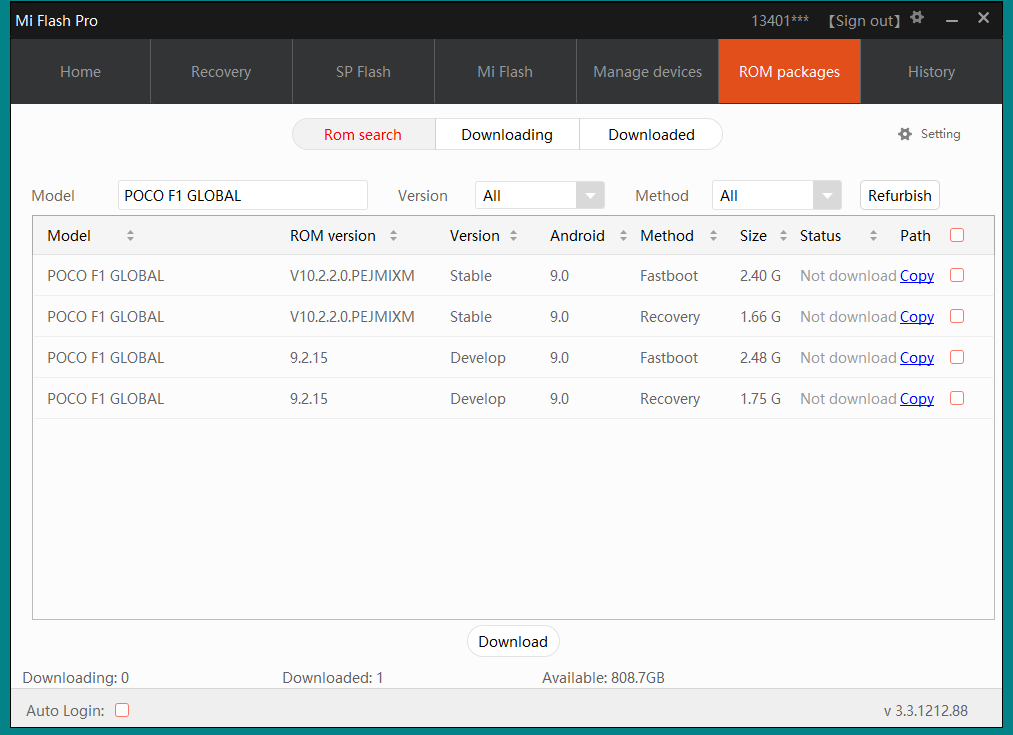This screenshot has height=735, width=1013.
Task: Close the Mi Flash Pro window
Action: (983, 18)
